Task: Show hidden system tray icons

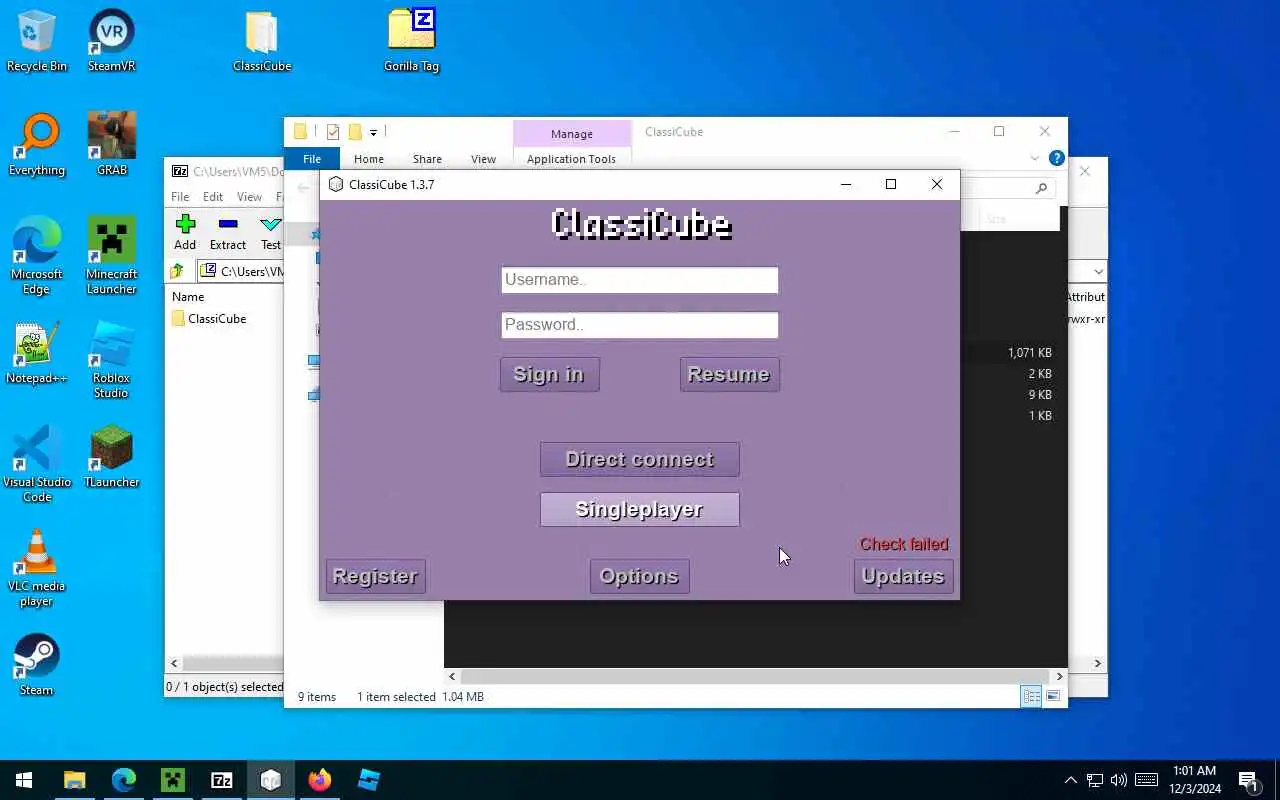Action: (x=1071, y=780)
